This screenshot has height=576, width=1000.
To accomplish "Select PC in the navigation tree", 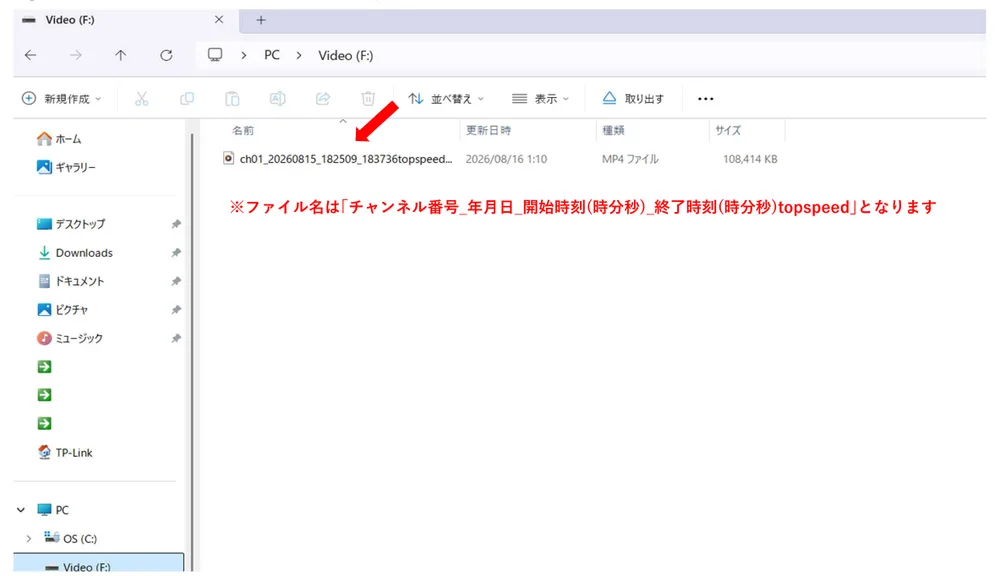I will [53, 510].
